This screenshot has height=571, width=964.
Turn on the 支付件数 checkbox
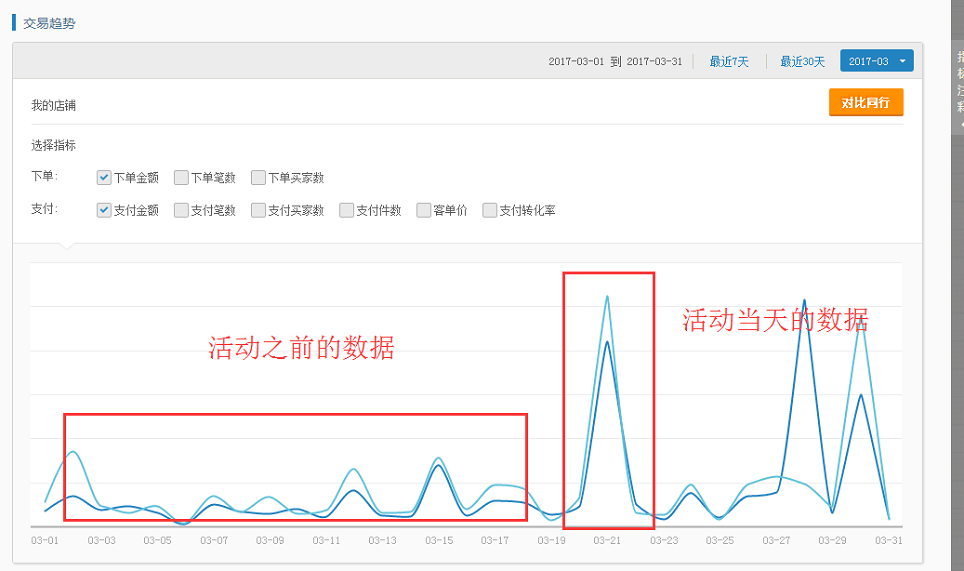click(346, 210)
